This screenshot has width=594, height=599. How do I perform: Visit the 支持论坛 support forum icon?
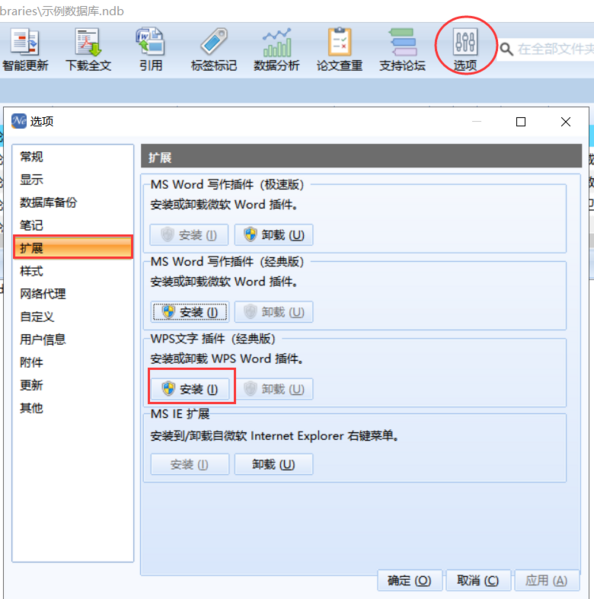pyautogui.click(x=402, y=50)
